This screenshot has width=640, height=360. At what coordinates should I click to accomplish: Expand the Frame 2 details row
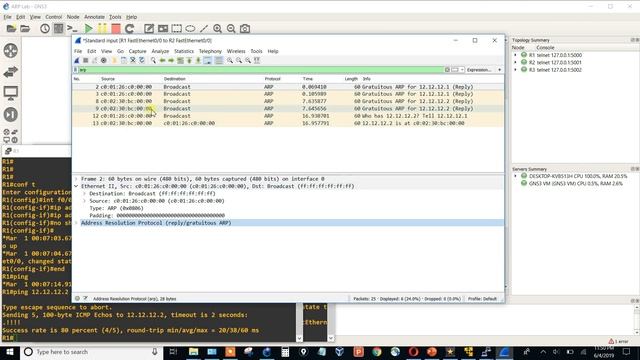[76, 179]
